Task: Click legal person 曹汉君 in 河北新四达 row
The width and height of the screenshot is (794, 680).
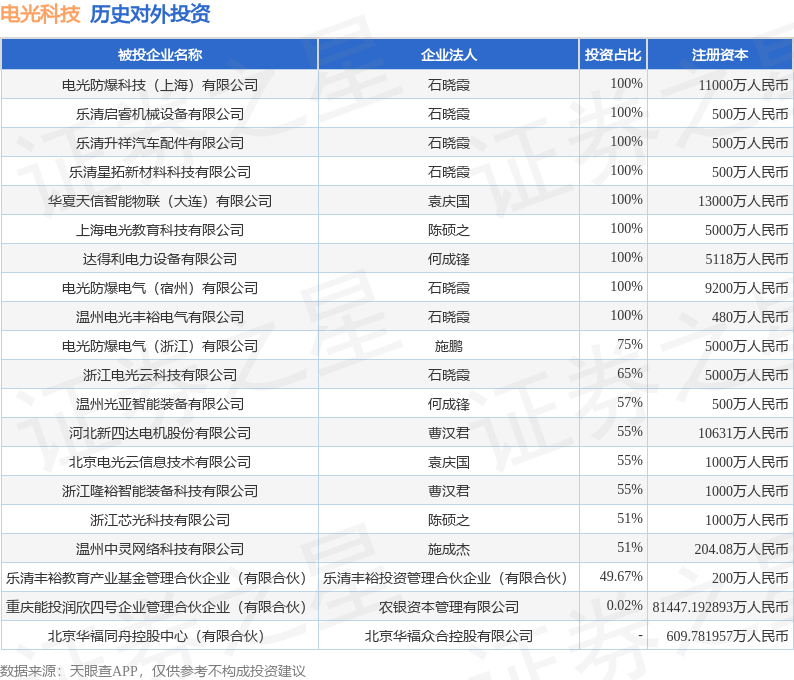Action: click(449, 433)
